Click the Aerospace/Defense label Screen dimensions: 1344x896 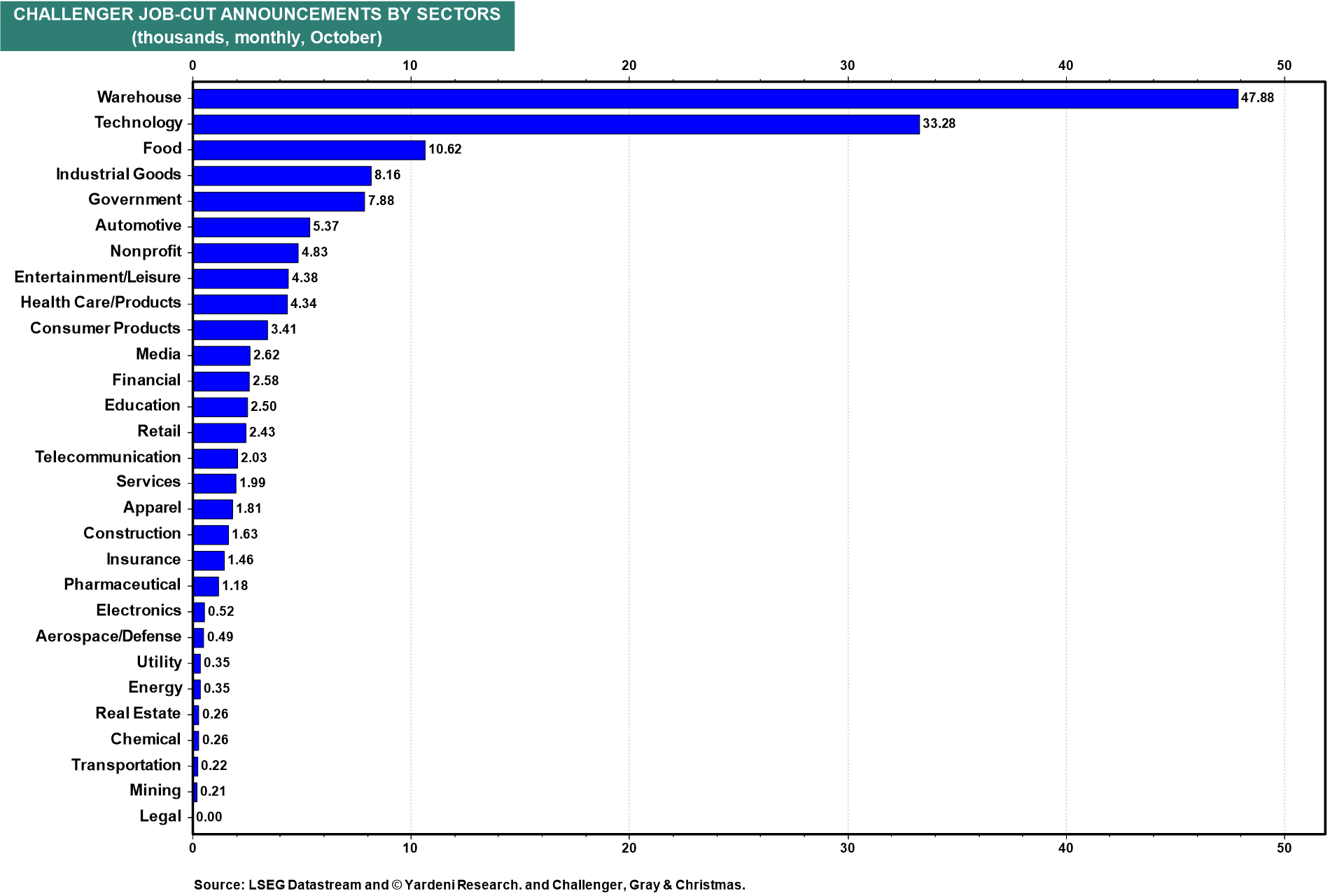click(108, 636)
